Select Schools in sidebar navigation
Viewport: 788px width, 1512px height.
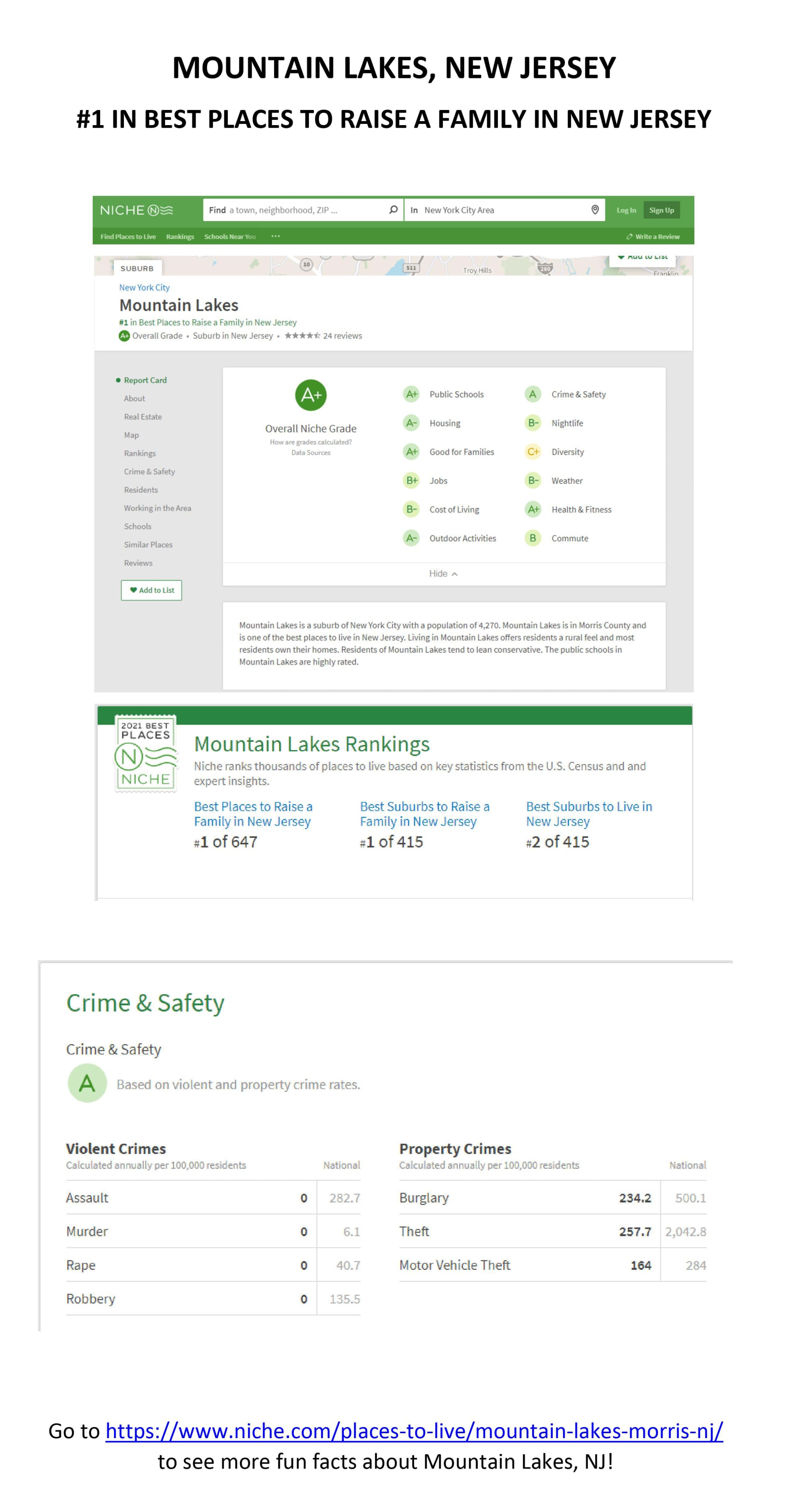point(137,526)
